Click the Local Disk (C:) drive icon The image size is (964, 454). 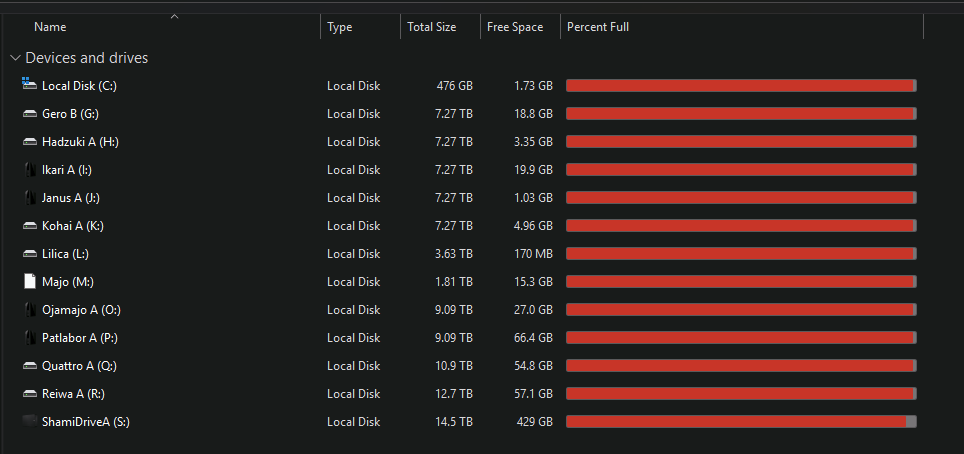(x=30, y=84)
